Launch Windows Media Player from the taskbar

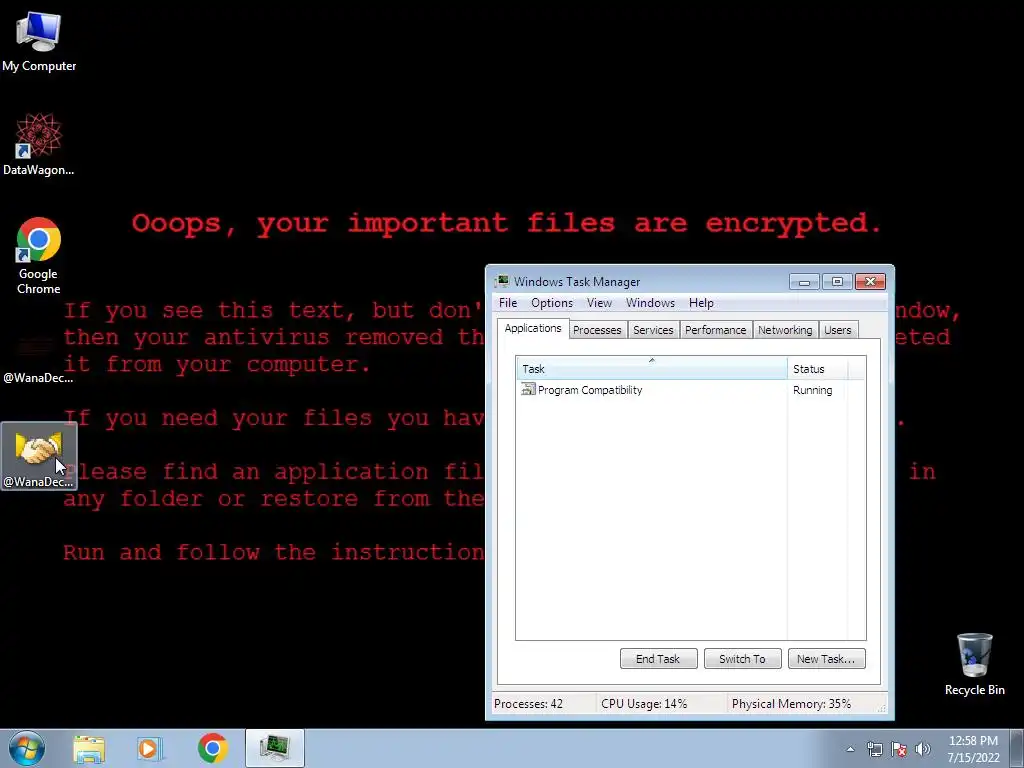pos(150,749)
